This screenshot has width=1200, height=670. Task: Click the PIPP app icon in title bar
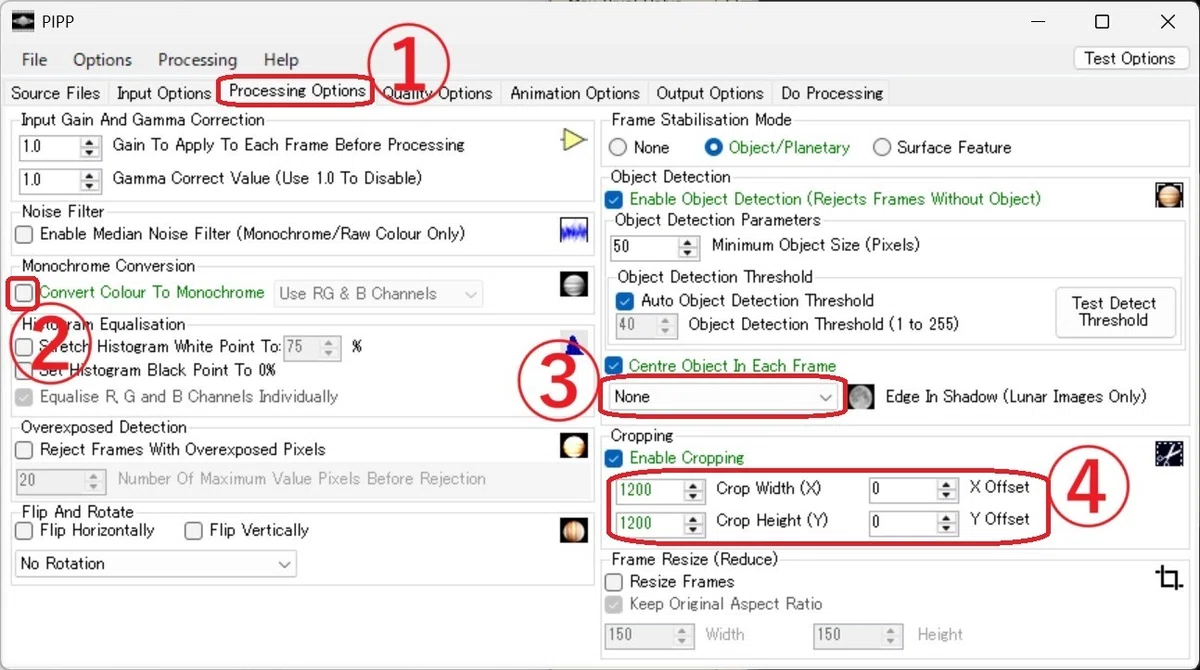(25, 21)
